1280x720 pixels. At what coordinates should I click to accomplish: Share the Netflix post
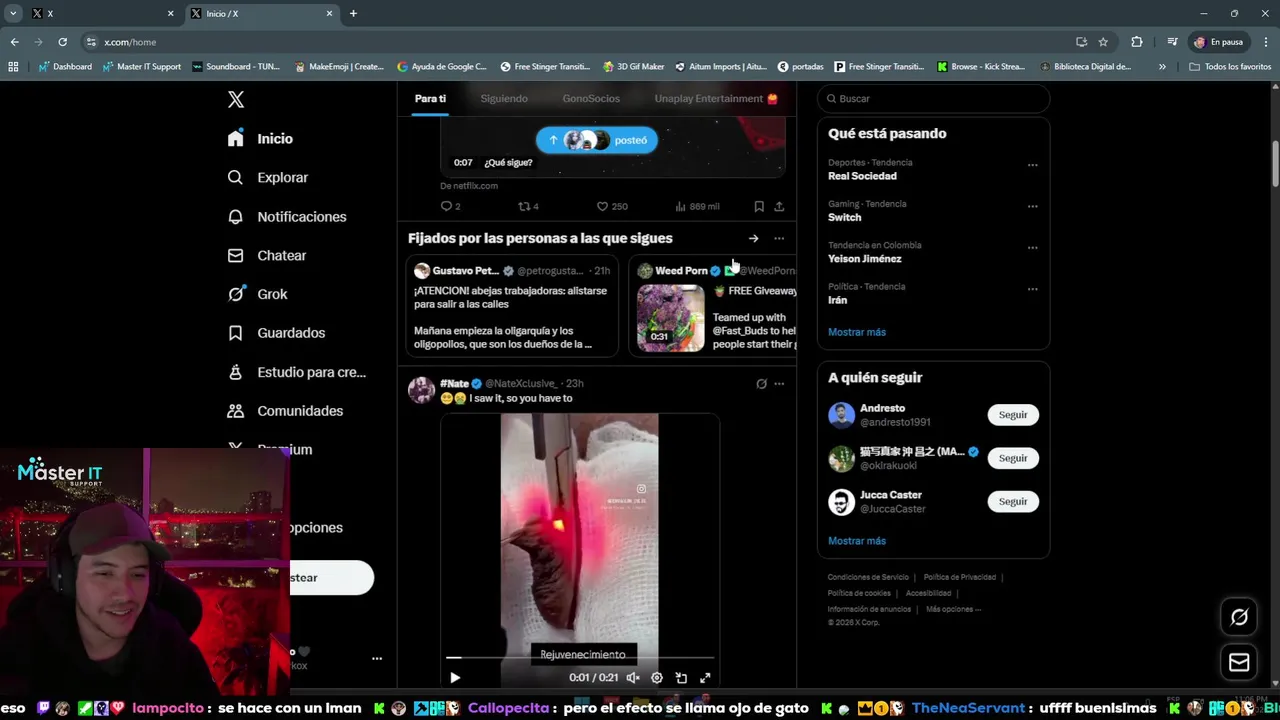(779, 206)
